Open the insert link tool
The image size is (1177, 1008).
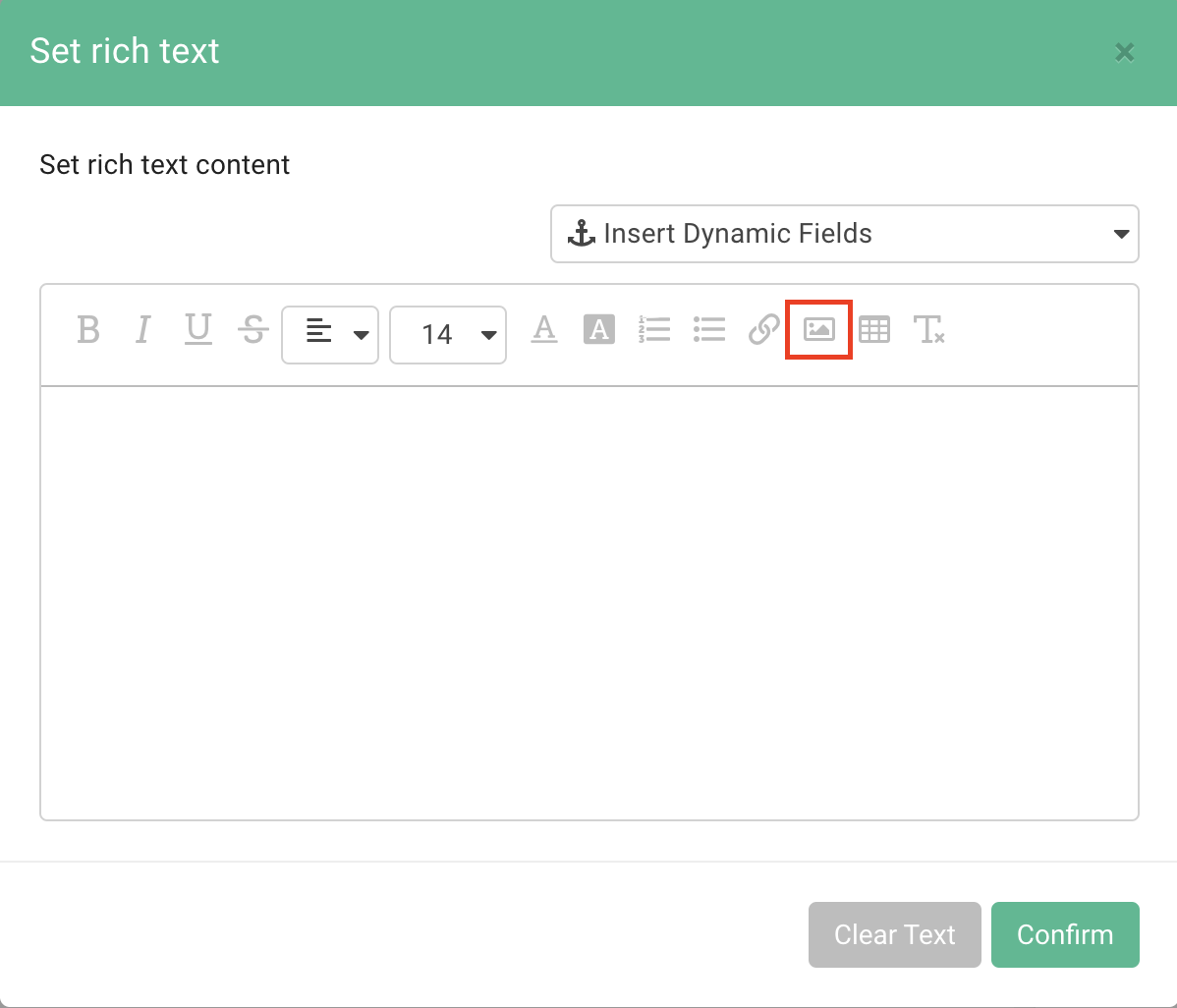[x=763, y=329]
